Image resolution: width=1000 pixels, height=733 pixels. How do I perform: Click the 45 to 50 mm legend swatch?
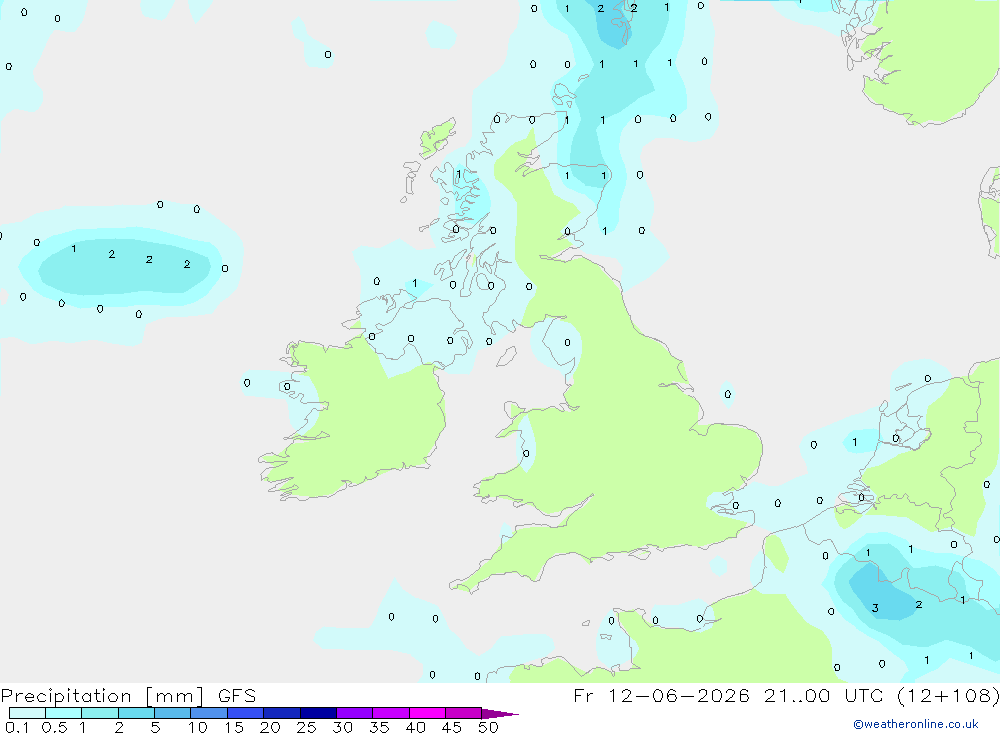(464, 713)
